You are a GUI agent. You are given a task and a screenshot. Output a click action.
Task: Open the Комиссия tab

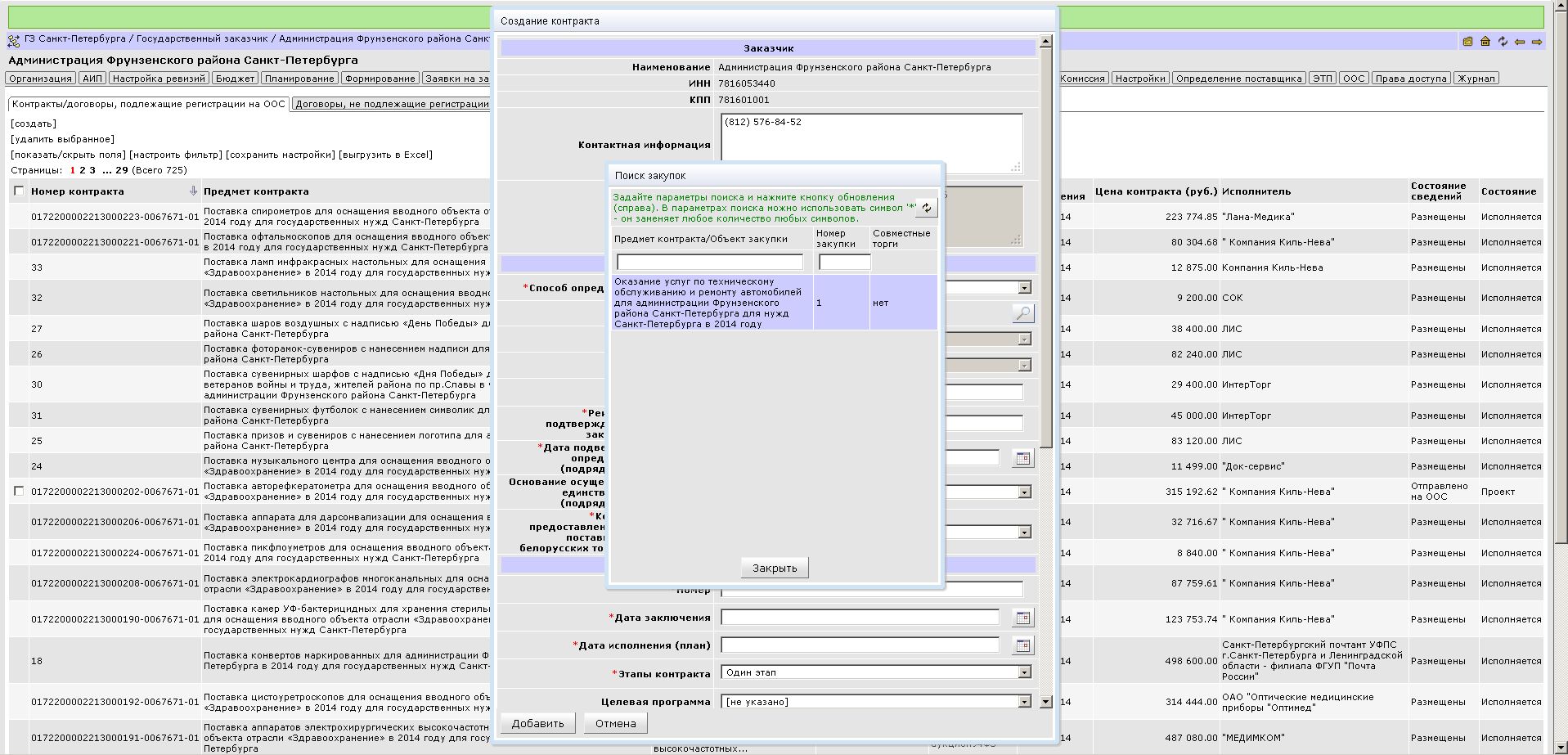(x=1082, y=79)
